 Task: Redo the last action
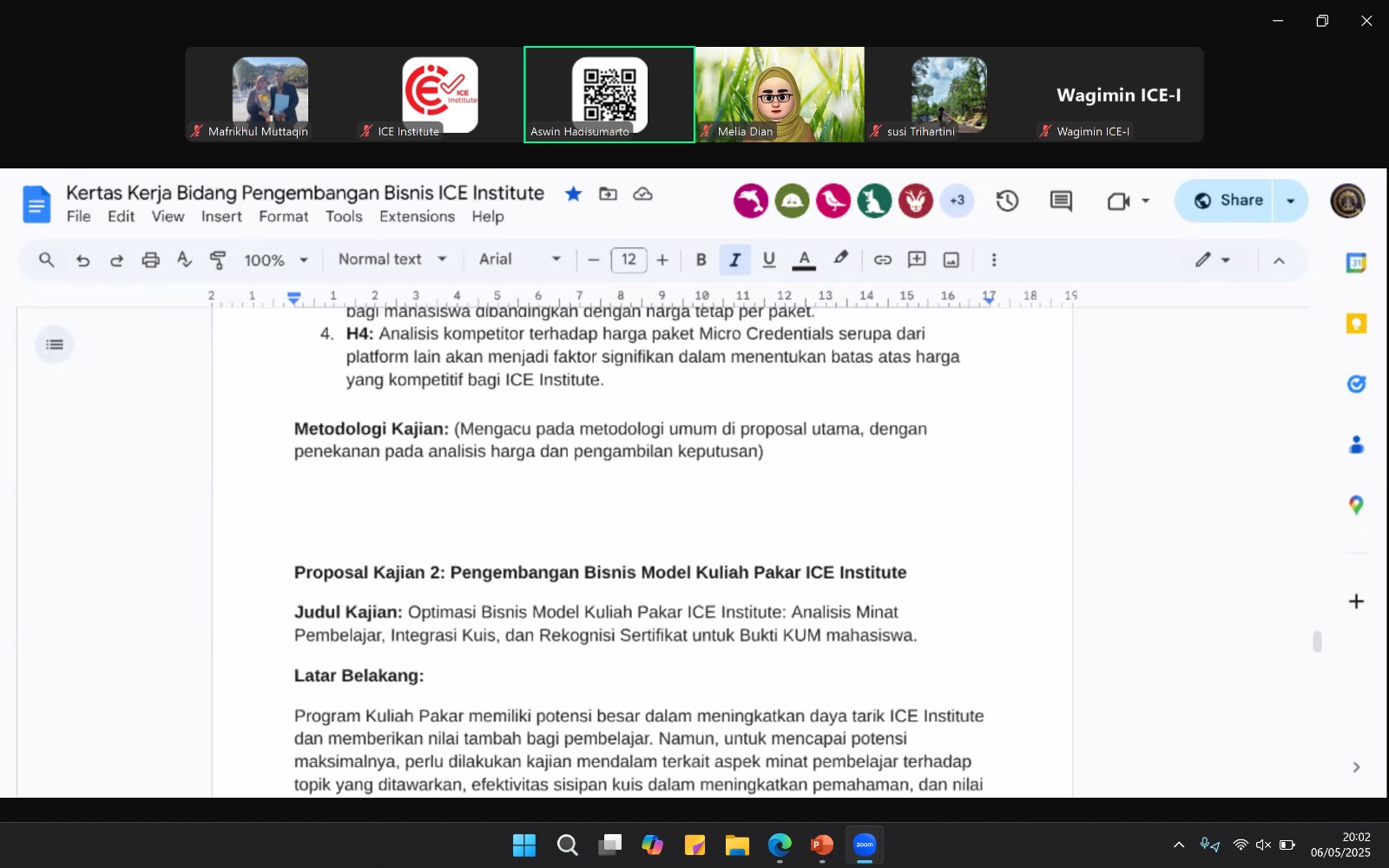pos(116,260)
